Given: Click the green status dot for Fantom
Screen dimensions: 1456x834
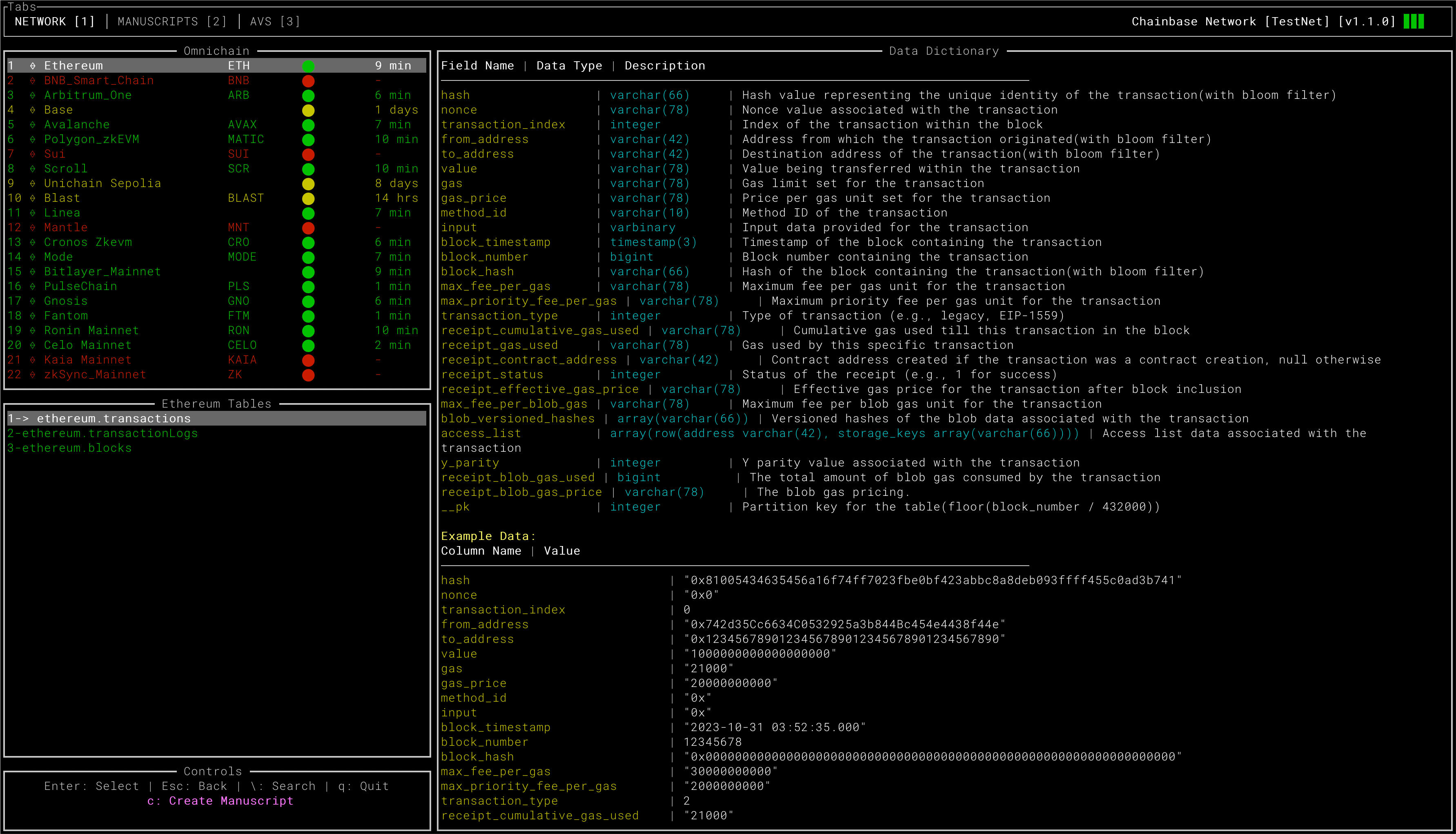Looking at the screenshot, I should pyautogui.click(x=308, y=316).
